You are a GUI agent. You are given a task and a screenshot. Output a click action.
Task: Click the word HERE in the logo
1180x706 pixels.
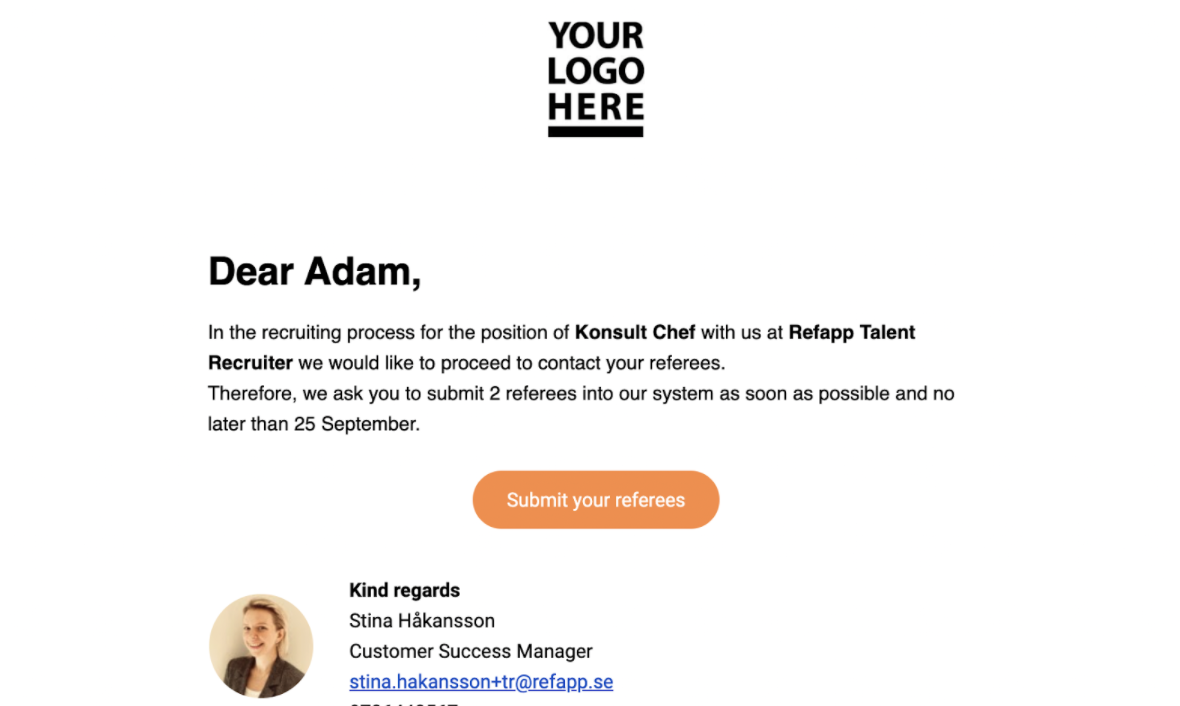pyautogui.click(x=595, y=107)
